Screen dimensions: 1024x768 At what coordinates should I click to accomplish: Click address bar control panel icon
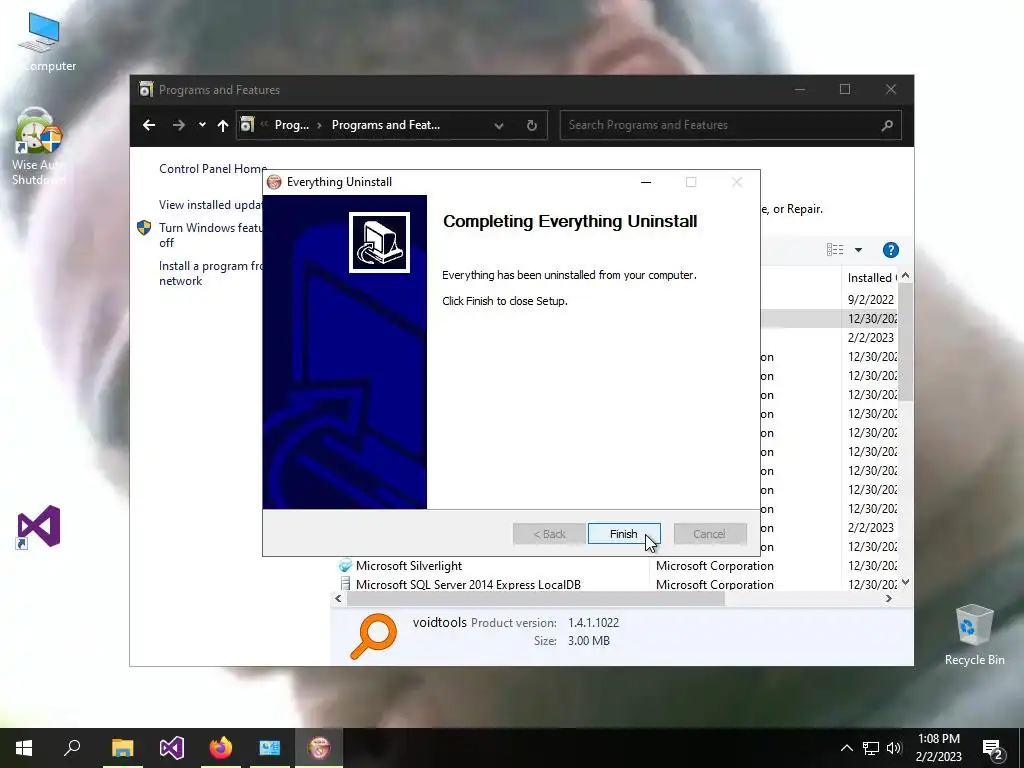[247, 125]
